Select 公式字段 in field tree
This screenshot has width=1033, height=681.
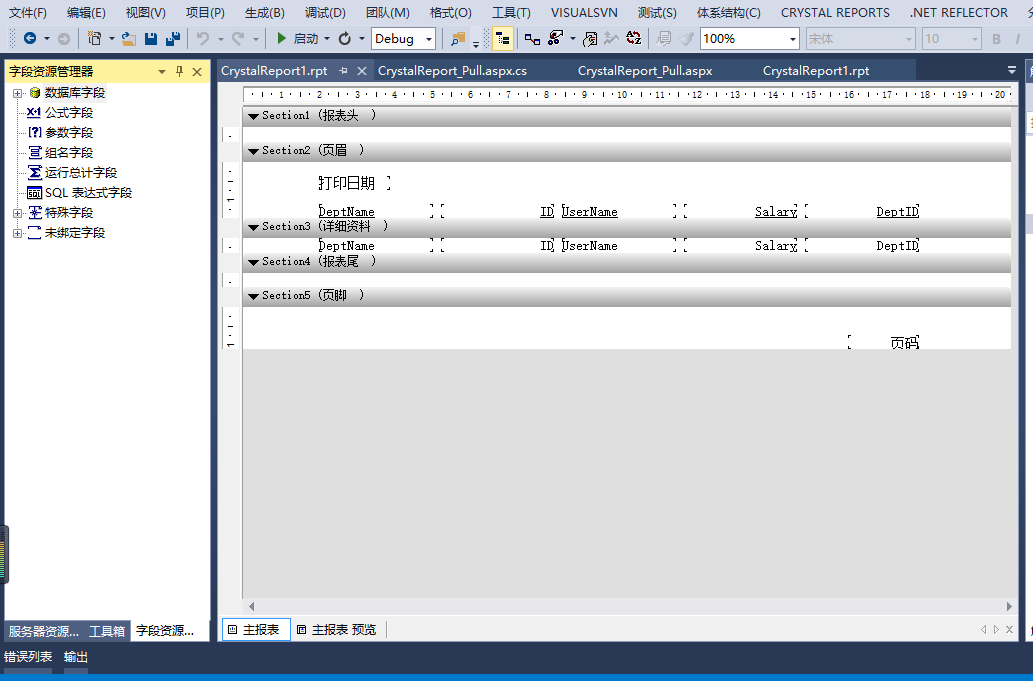click(x=69, y=113)
